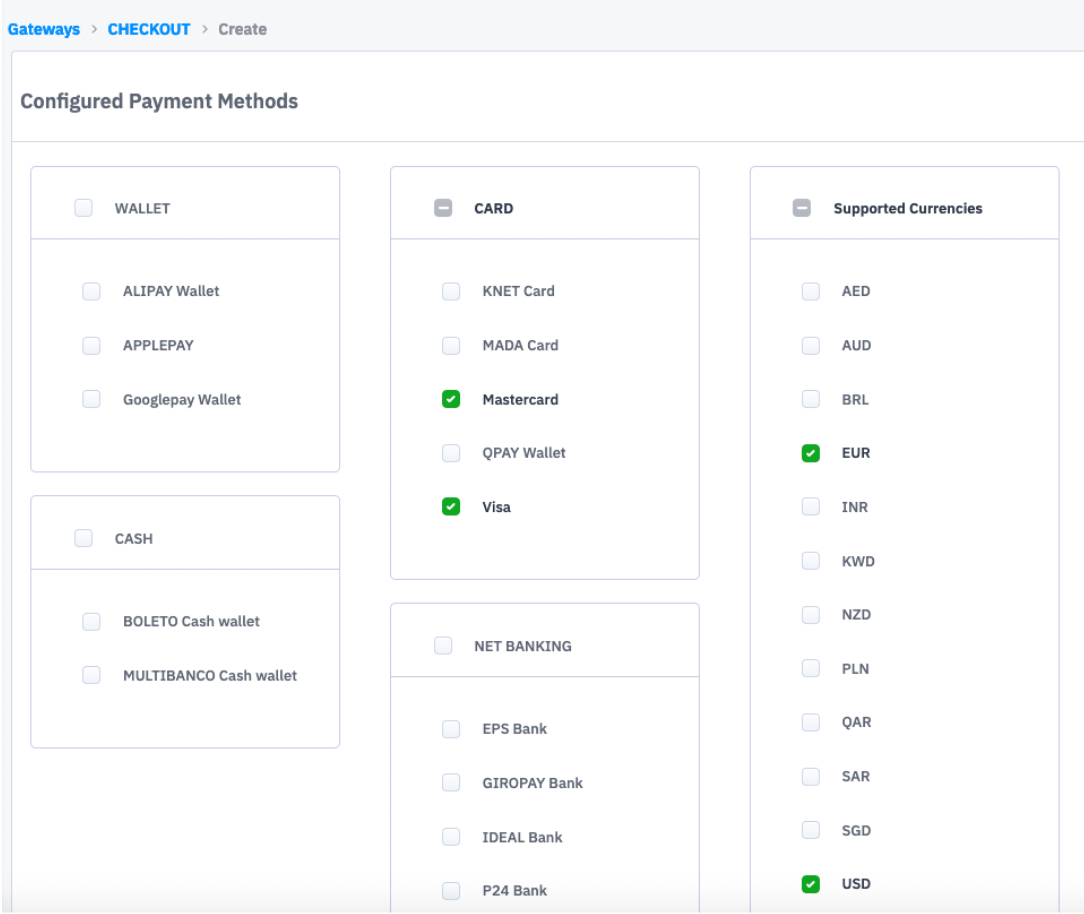Check the QAR currency checkbox
Viewport: 1084px width, 914px height.
coord(810,722)
